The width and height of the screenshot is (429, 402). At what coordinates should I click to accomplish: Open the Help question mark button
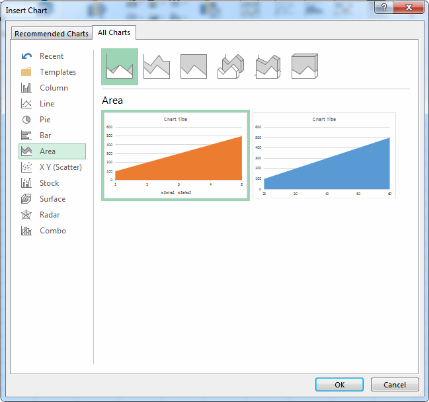(384, 7)
